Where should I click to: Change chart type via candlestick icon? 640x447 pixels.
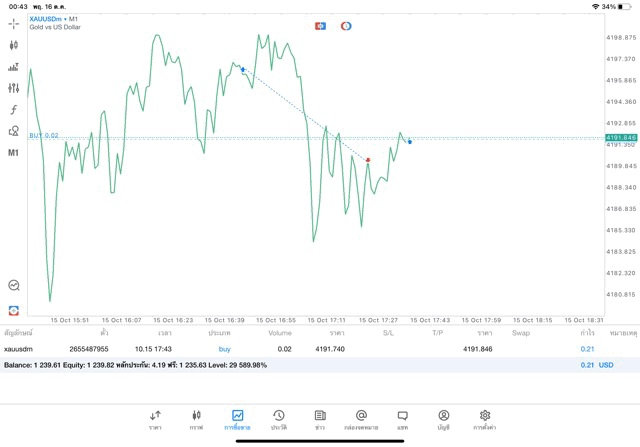[x=14, y=45]
